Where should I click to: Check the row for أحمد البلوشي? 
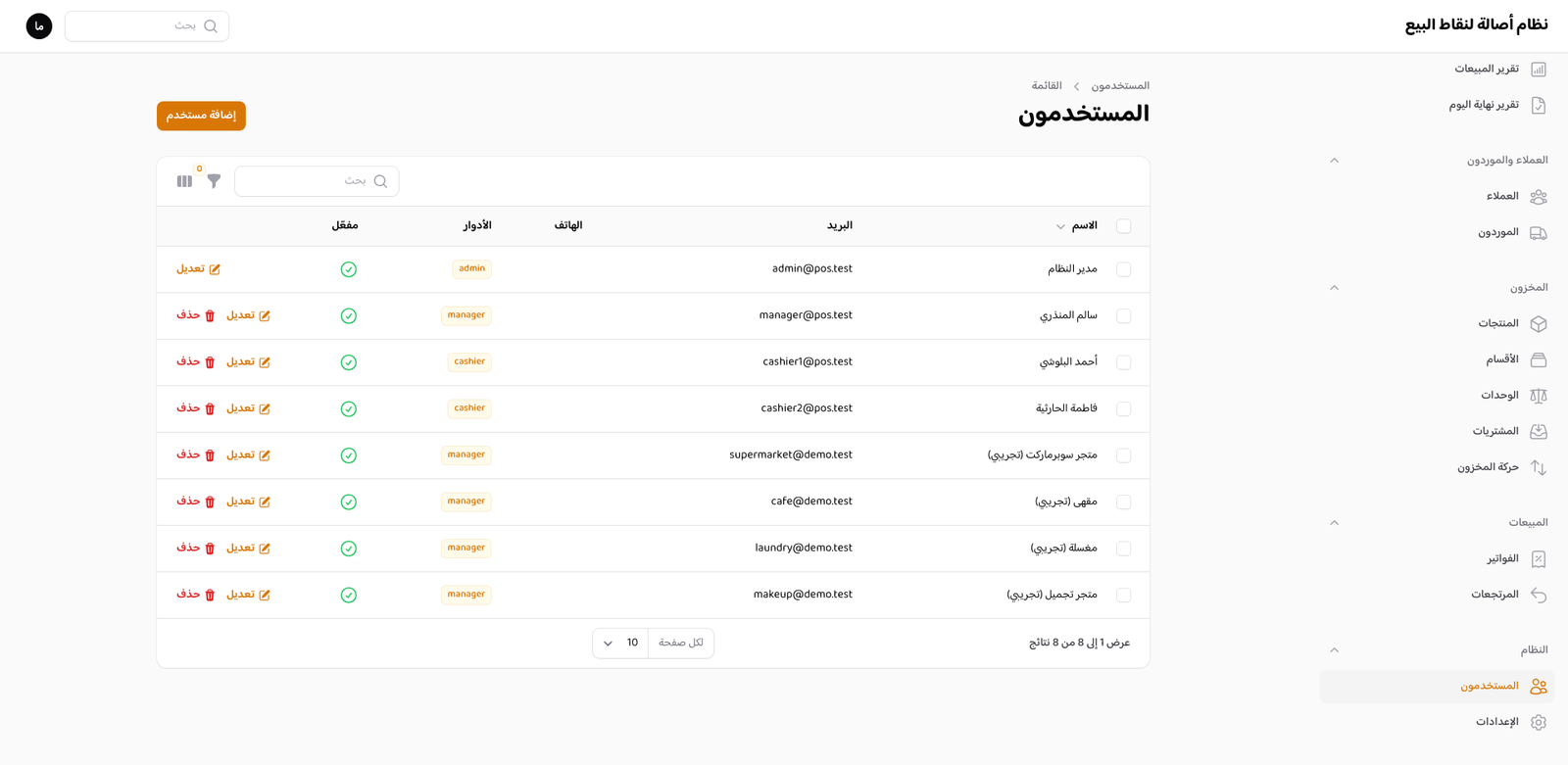click(x=1123, y=362)
